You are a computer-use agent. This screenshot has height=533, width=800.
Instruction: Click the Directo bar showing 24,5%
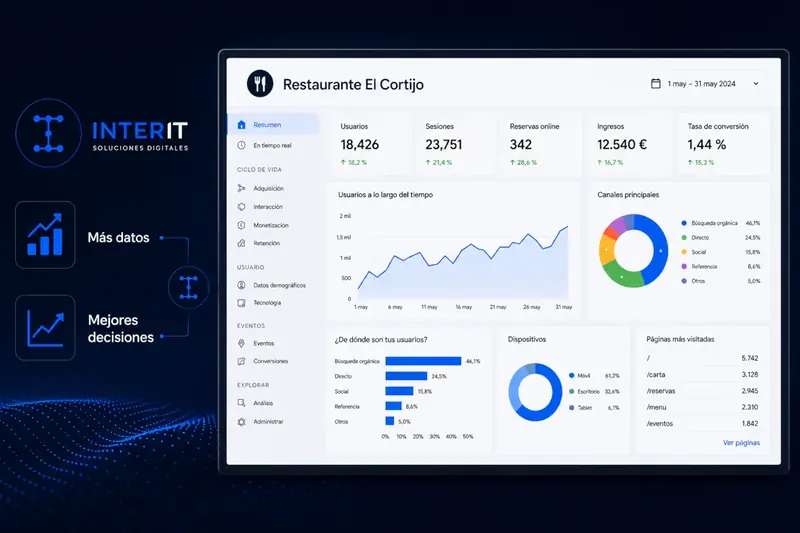click(x=406, y=376)
